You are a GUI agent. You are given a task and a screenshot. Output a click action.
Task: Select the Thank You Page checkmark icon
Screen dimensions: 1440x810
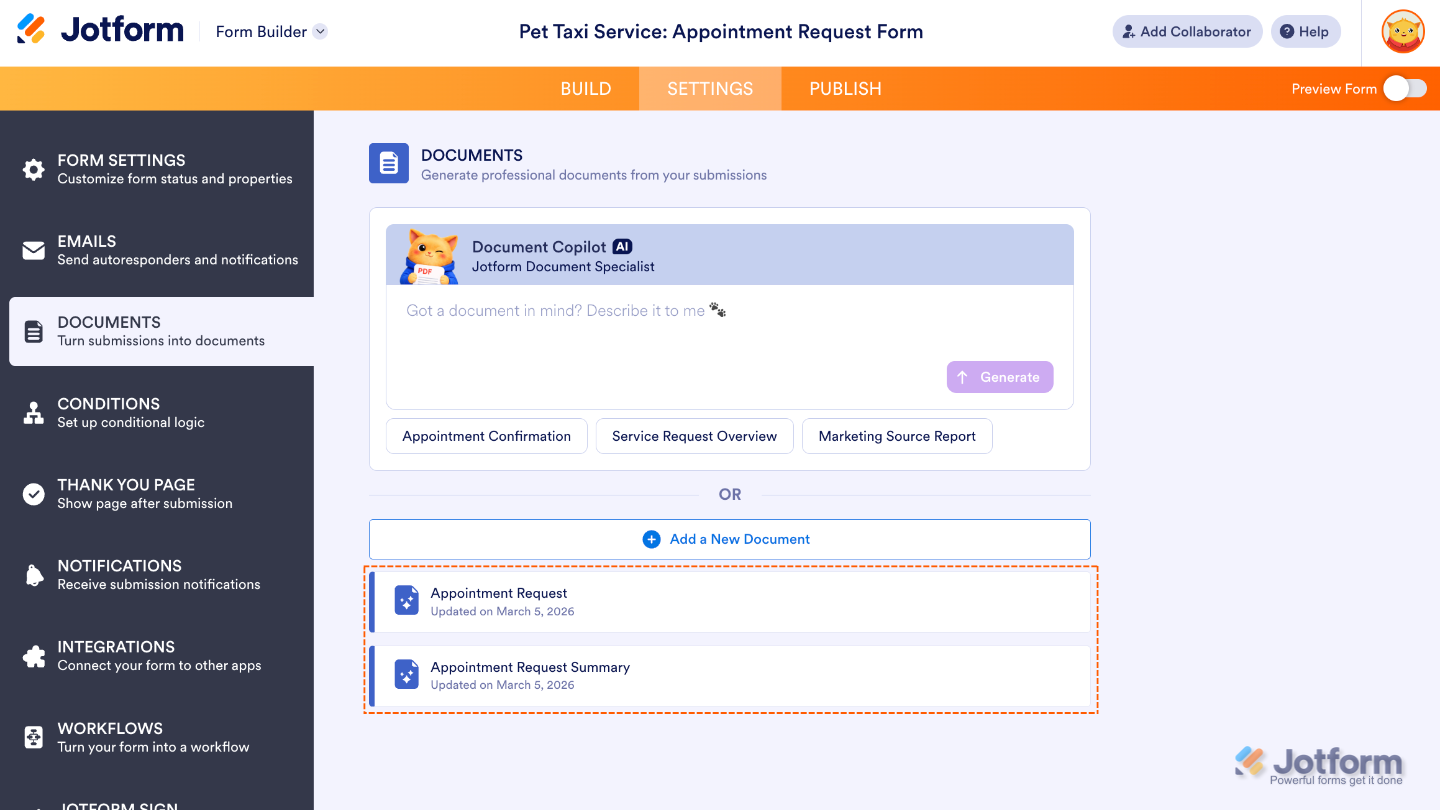coord(34,493)
